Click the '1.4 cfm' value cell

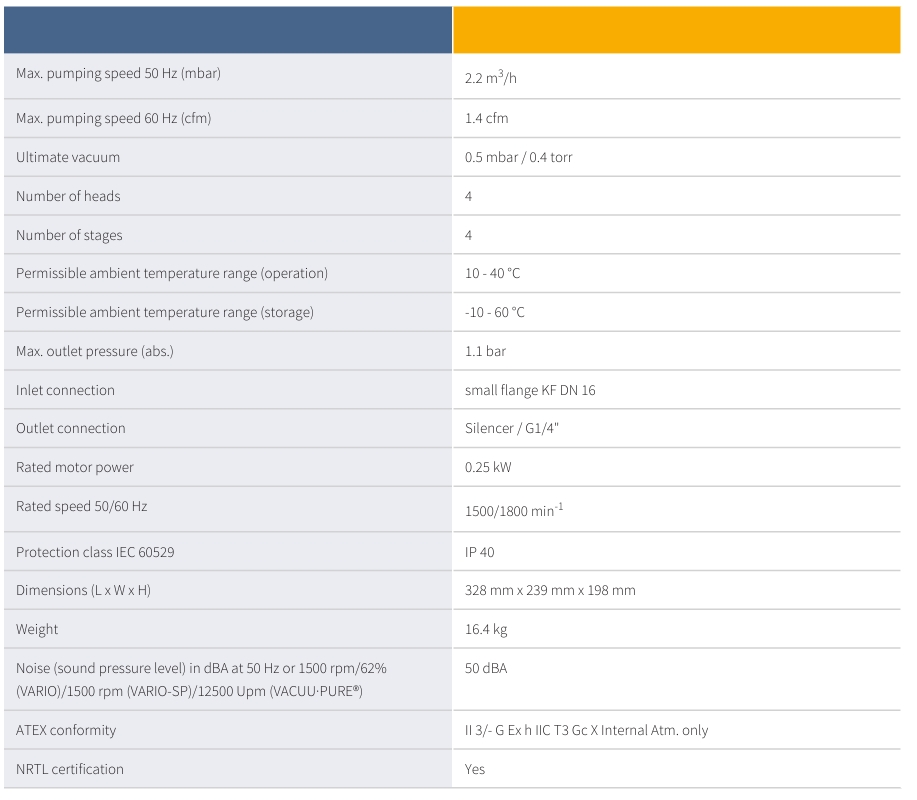pos(487,118)
